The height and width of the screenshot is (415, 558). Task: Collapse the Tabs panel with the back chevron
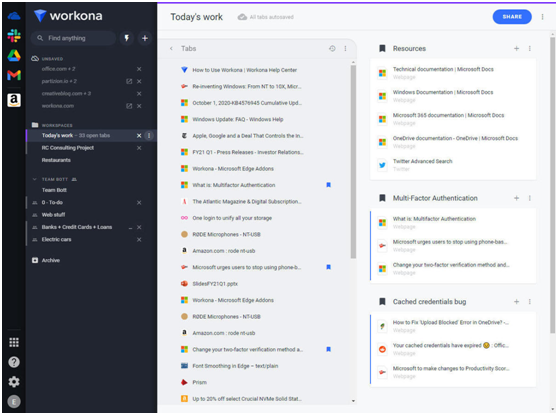click(x=171, y=48)
